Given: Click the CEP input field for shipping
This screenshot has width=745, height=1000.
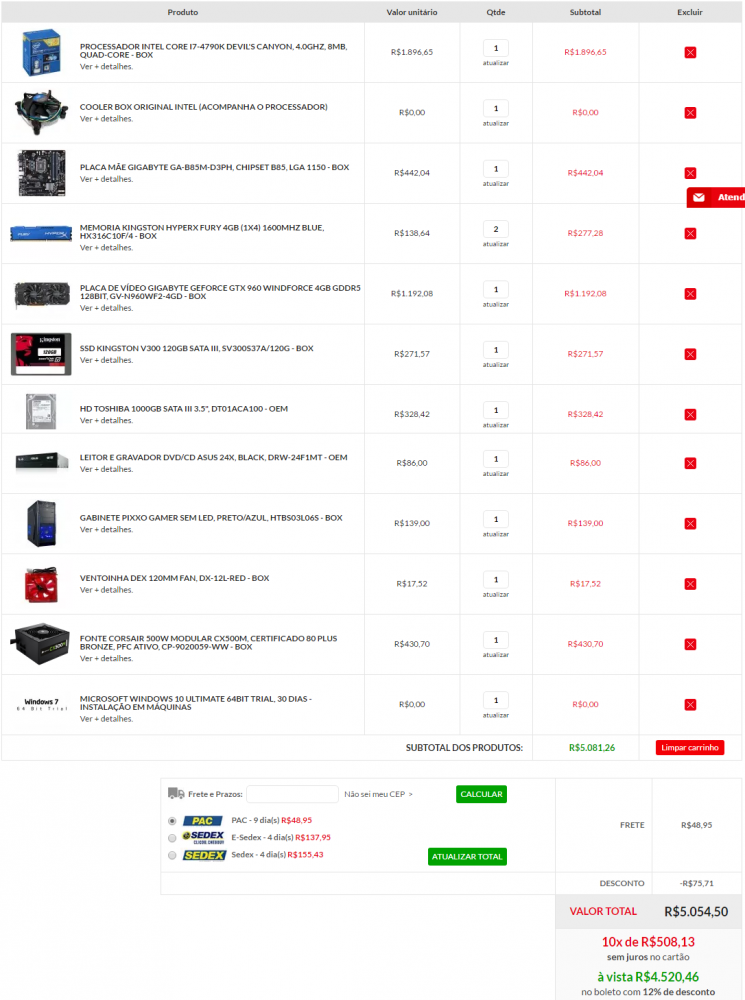Looking at the screenshot, I should 292,794.
